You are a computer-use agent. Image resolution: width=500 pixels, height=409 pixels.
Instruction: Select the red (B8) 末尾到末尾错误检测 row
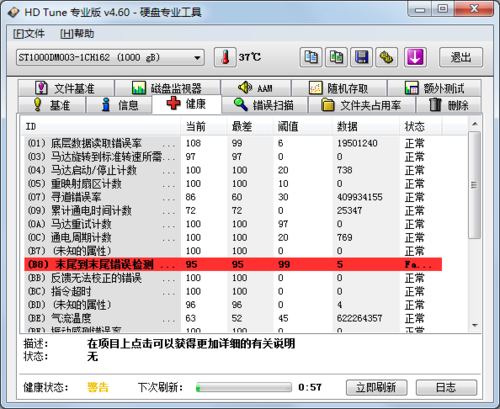[233, 264]
